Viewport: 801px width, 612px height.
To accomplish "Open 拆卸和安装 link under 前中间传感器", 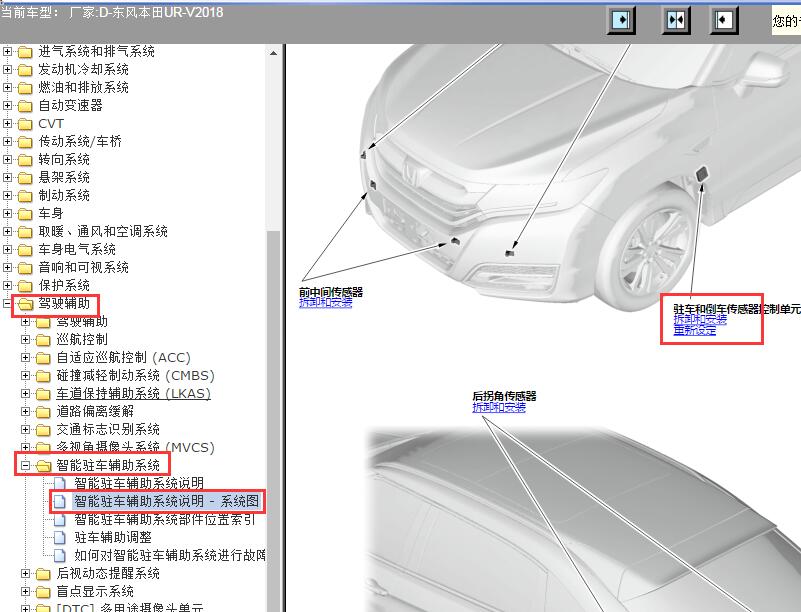I will coord(325,302).
